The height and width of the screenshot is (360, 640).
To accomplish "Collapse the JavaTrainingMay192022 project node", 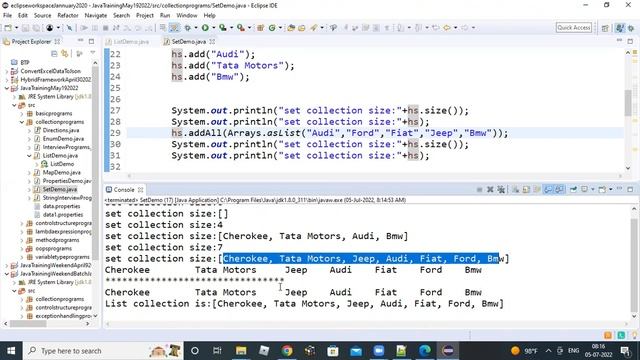I will 7,88.
